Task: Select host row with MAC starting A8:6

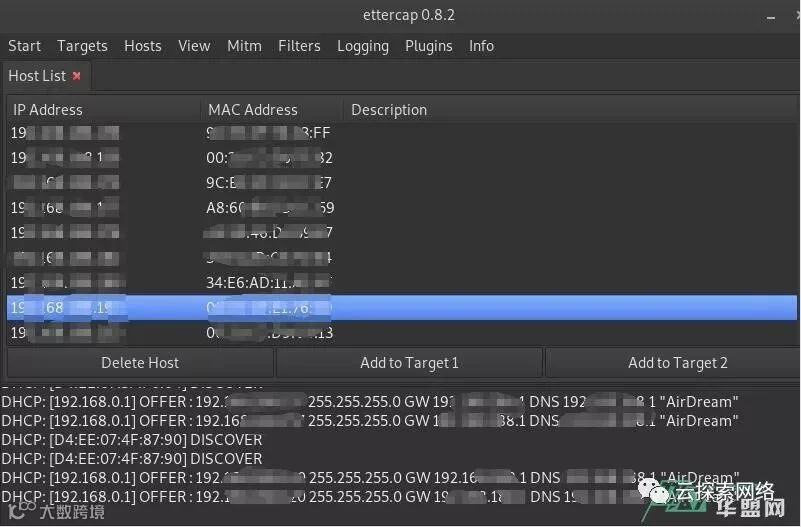Action: 402,208
